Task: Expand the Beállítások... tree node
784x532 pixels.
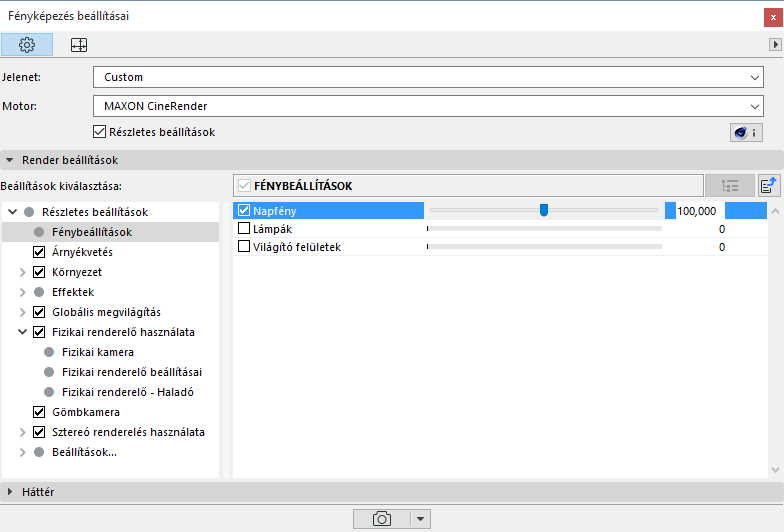Action: (22, 452)
